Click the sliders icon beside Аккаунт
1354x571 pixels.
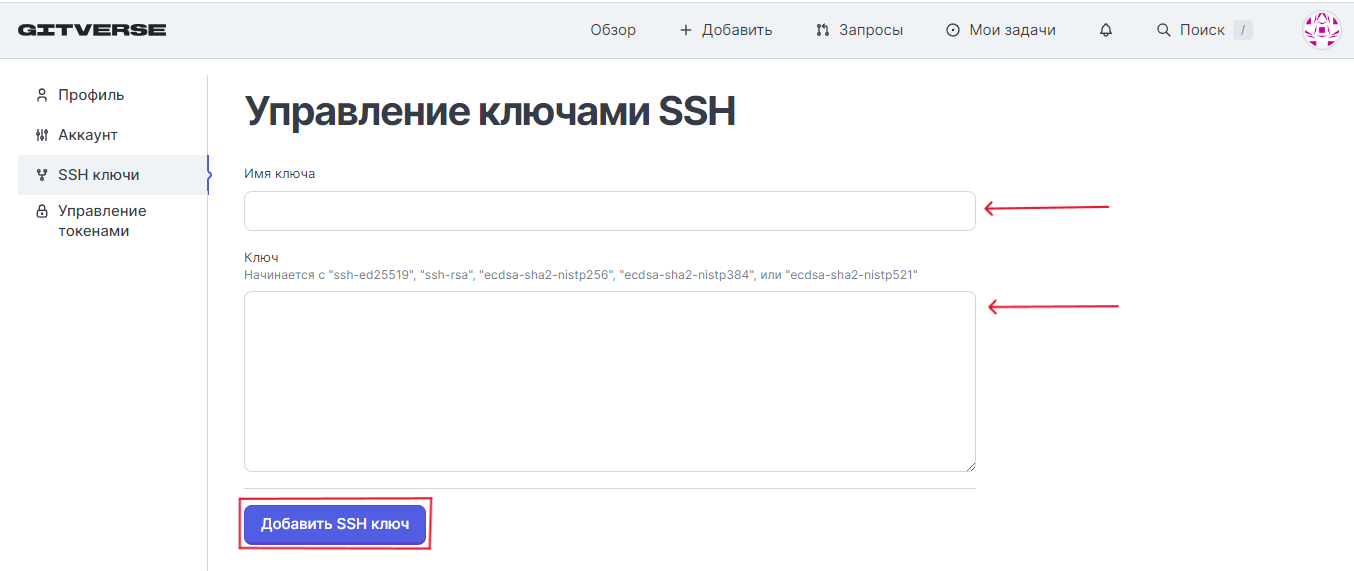pyautogui.click(x=42, y=135)
